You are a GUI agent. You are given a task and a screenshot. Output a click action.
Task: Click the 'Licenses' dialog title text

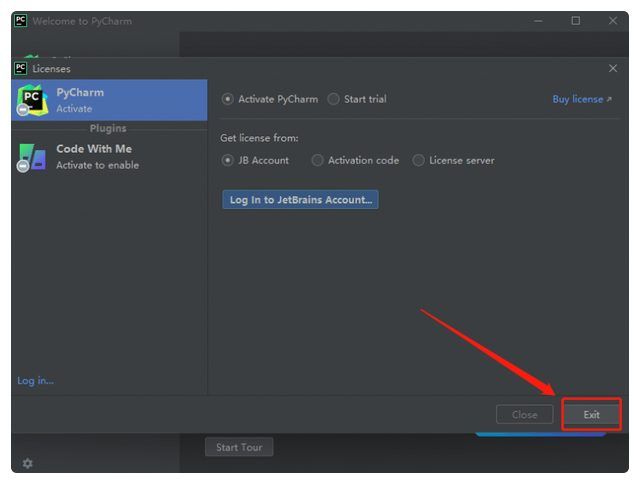click(x=52, y=69)
